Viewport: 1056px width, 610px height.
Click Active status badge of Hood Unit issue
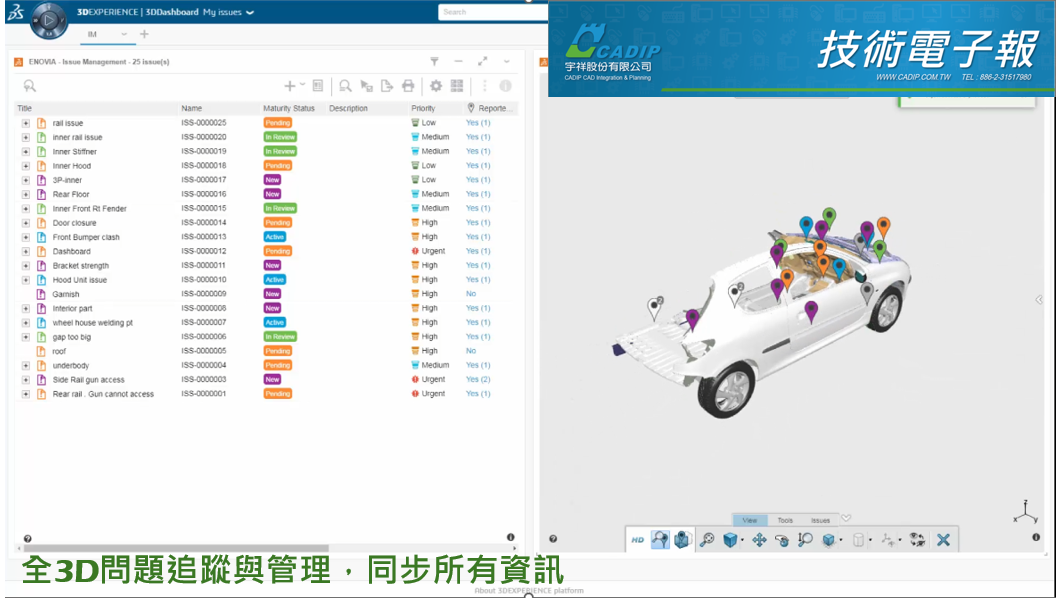(275, 279)
